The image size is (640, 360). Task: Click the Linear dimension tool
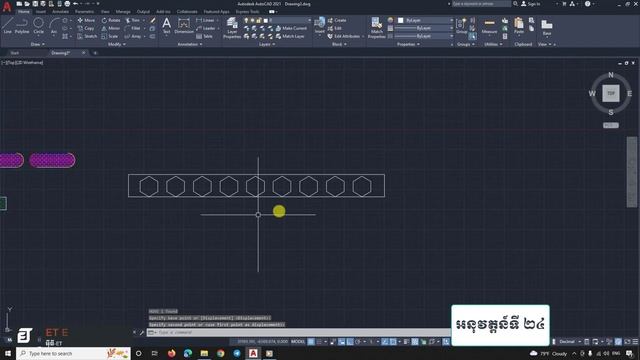tap(205, 20)
